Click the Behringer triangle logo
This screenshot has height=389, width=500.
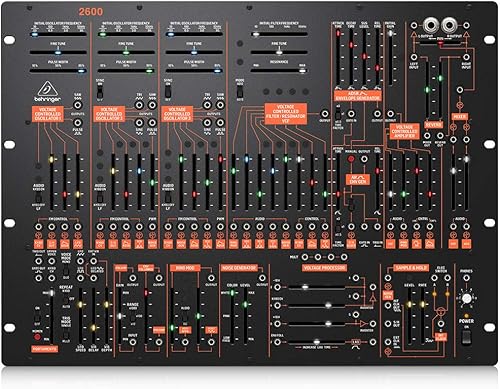coord(48,88)
